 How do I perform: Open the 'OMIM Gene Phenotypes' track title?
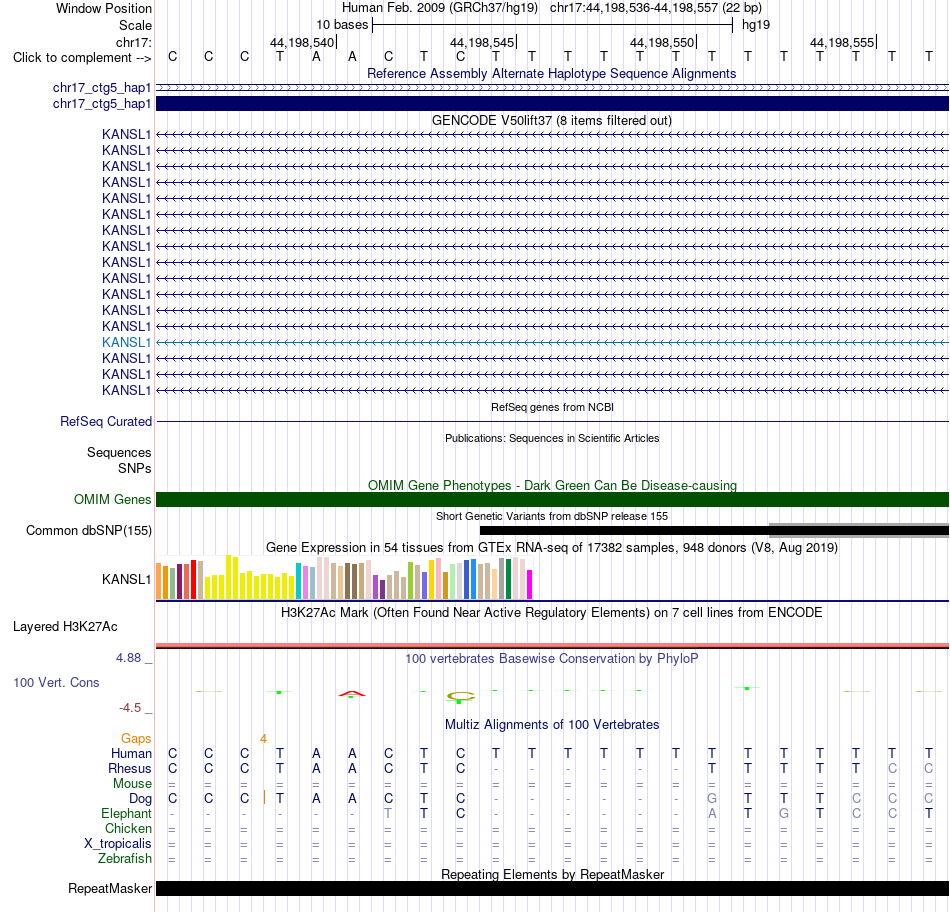[552, 485]
